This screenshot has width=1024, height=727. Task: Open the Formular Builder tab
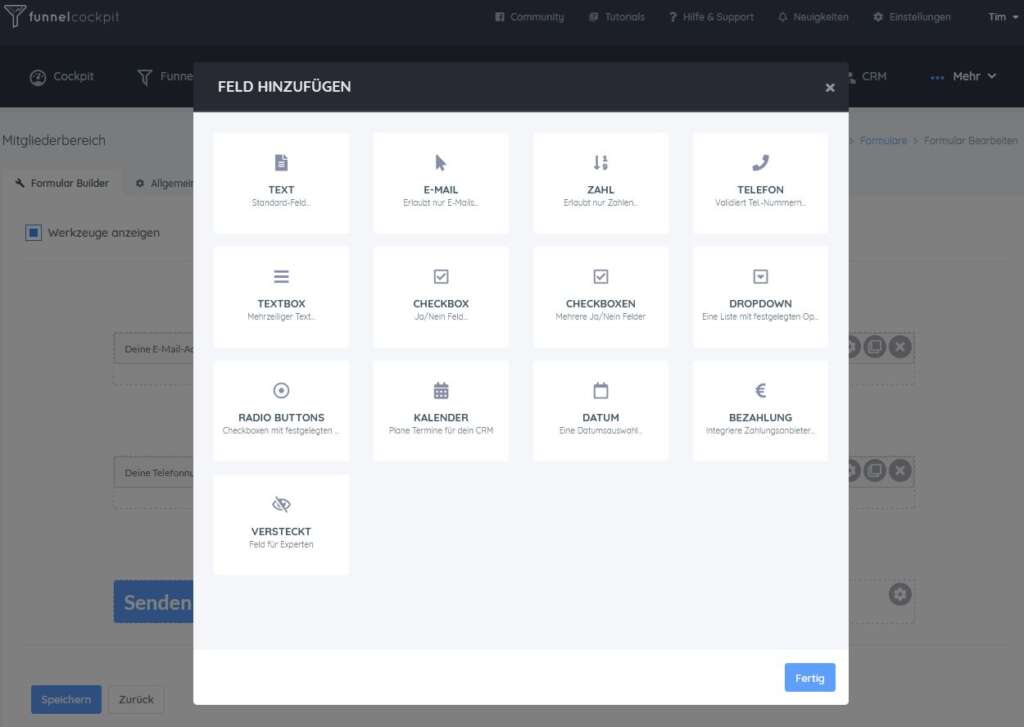click(x=62, y=183)
